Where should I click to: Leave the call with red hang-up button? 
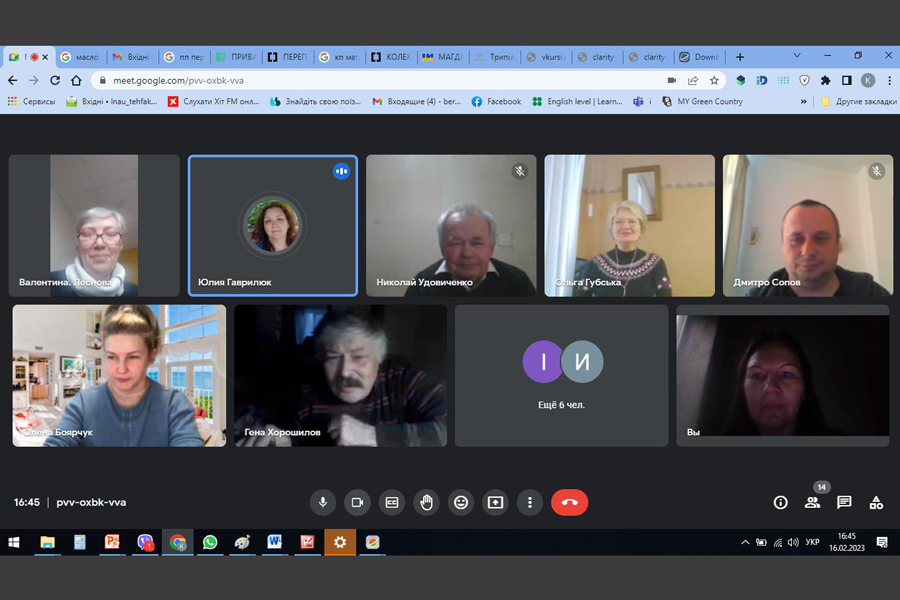tap(569, 502)
